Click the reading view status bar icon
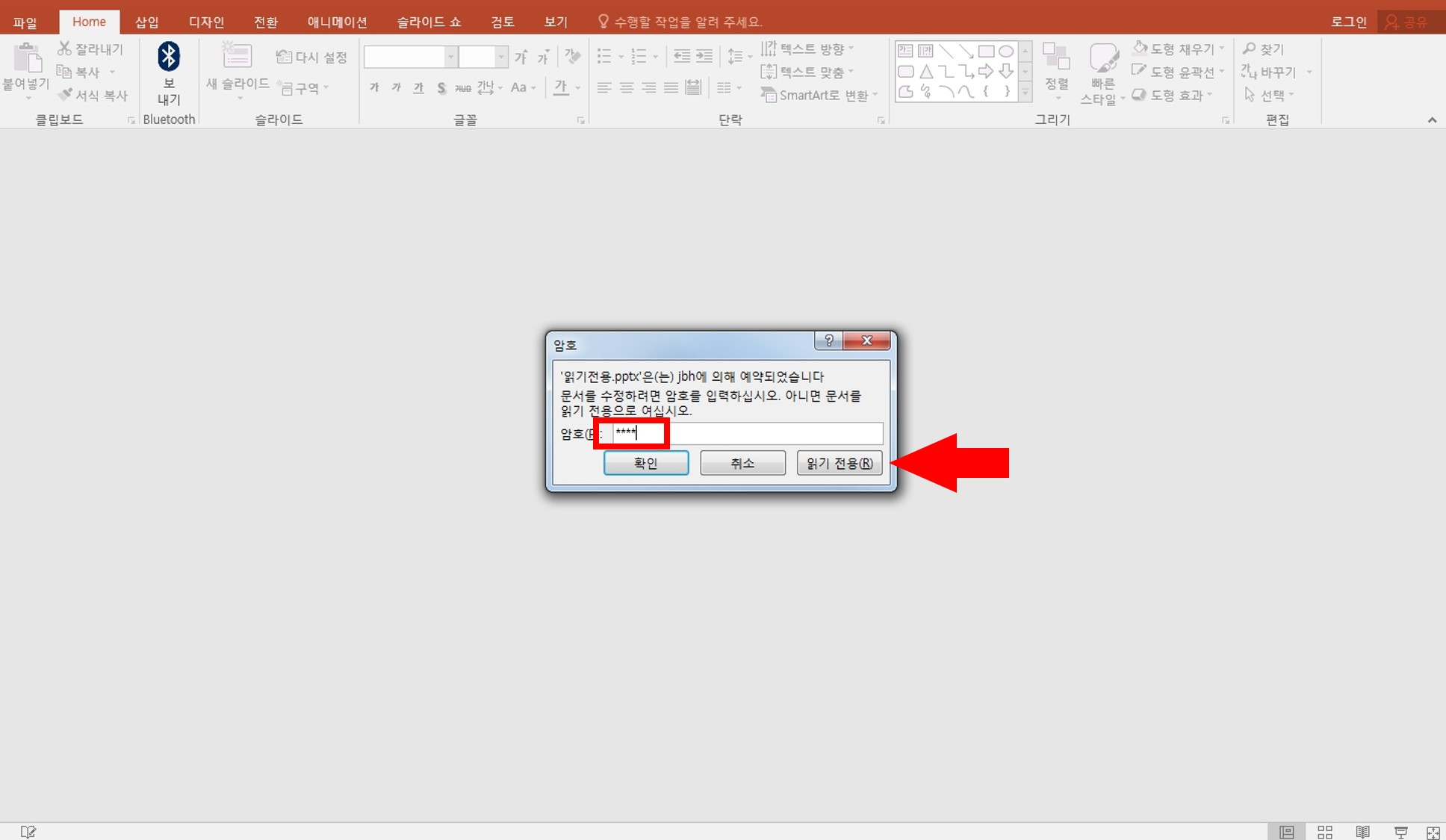The width and height of the screenshot is (1446, 840). (1362, 832)
